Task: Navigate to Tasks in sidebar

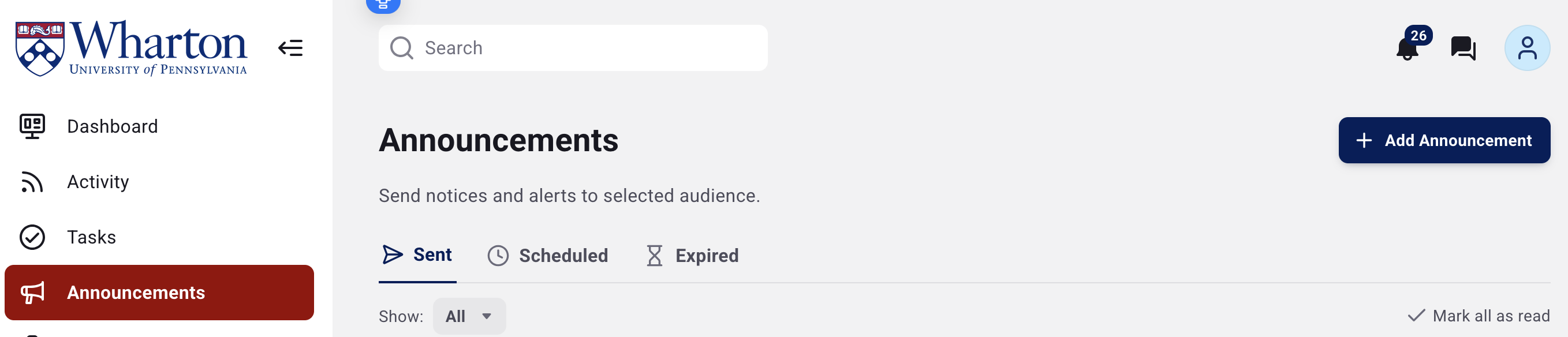Action: (91, 237)
